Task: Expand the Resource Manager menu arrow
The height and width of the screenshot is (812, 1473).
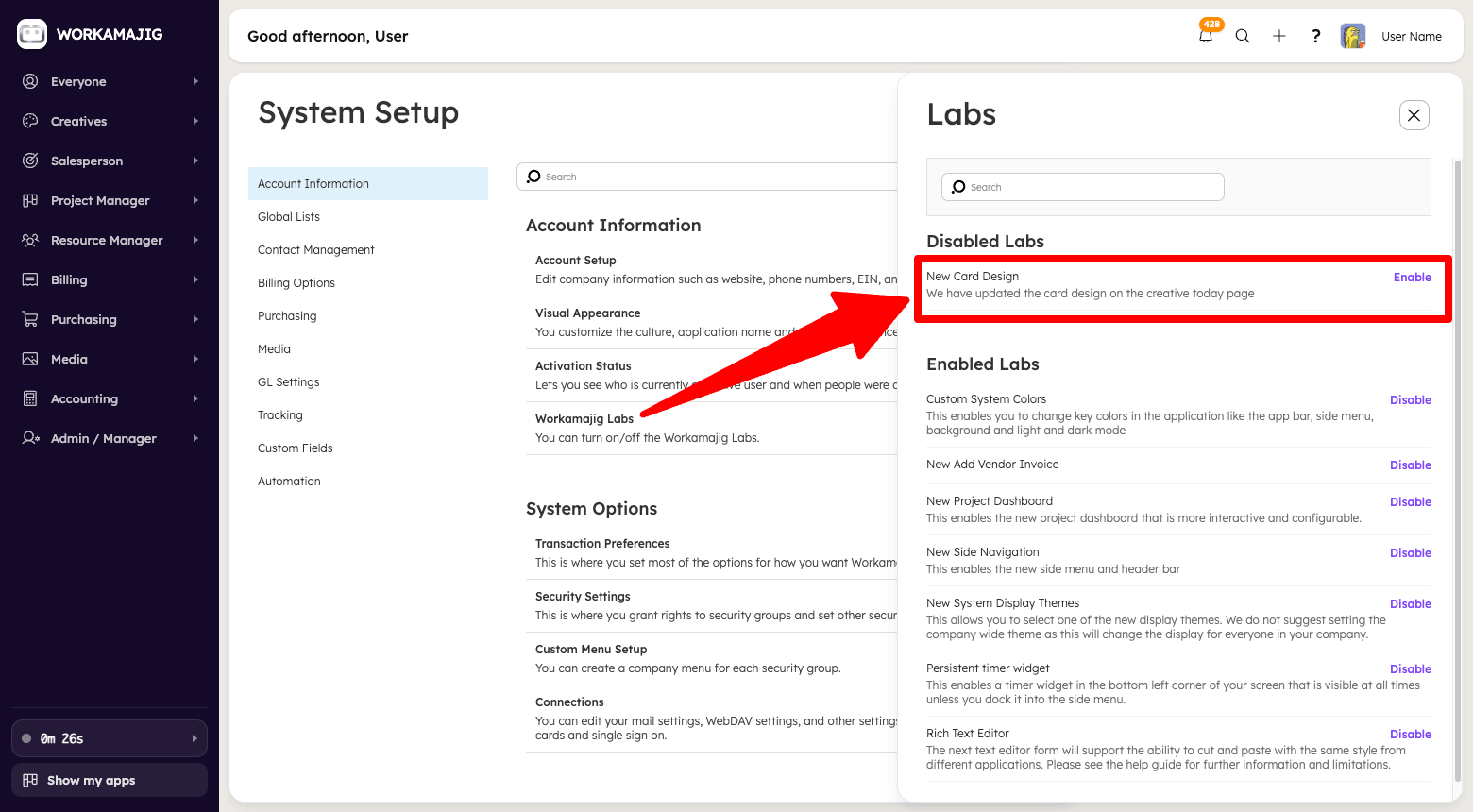Action: tap(195, 240)
